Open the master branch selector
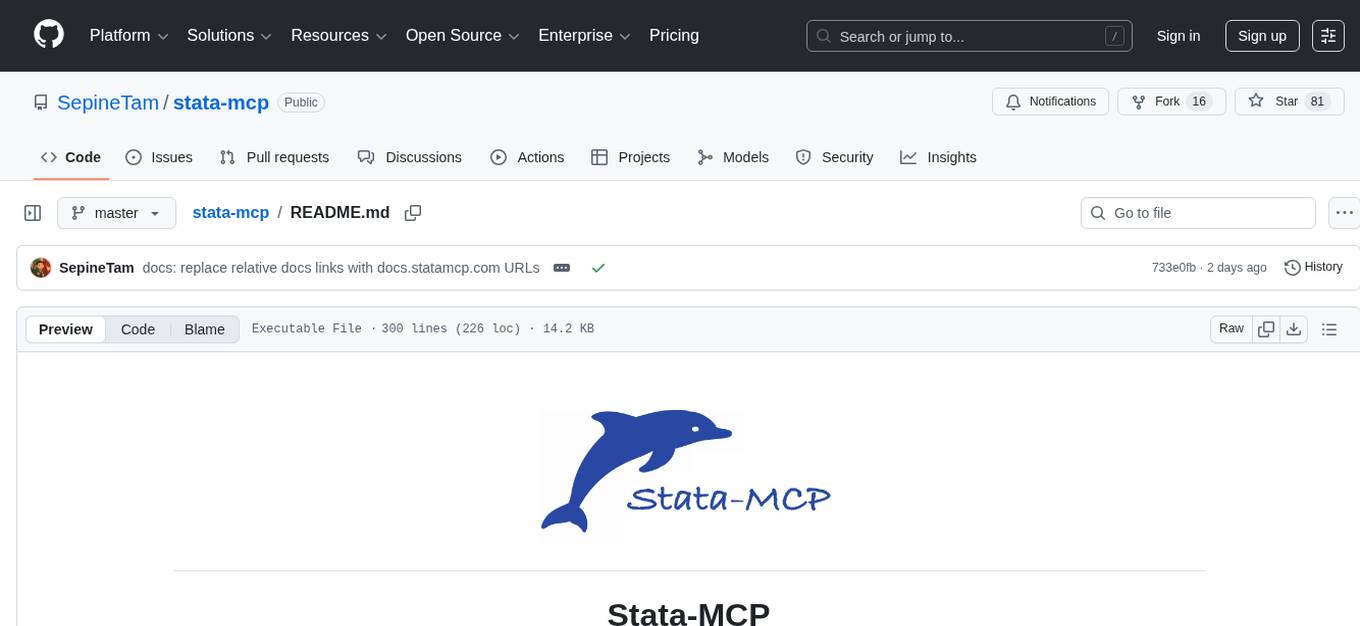Image resolution: width=1360 pixels, height=626 pixels. 116,212
